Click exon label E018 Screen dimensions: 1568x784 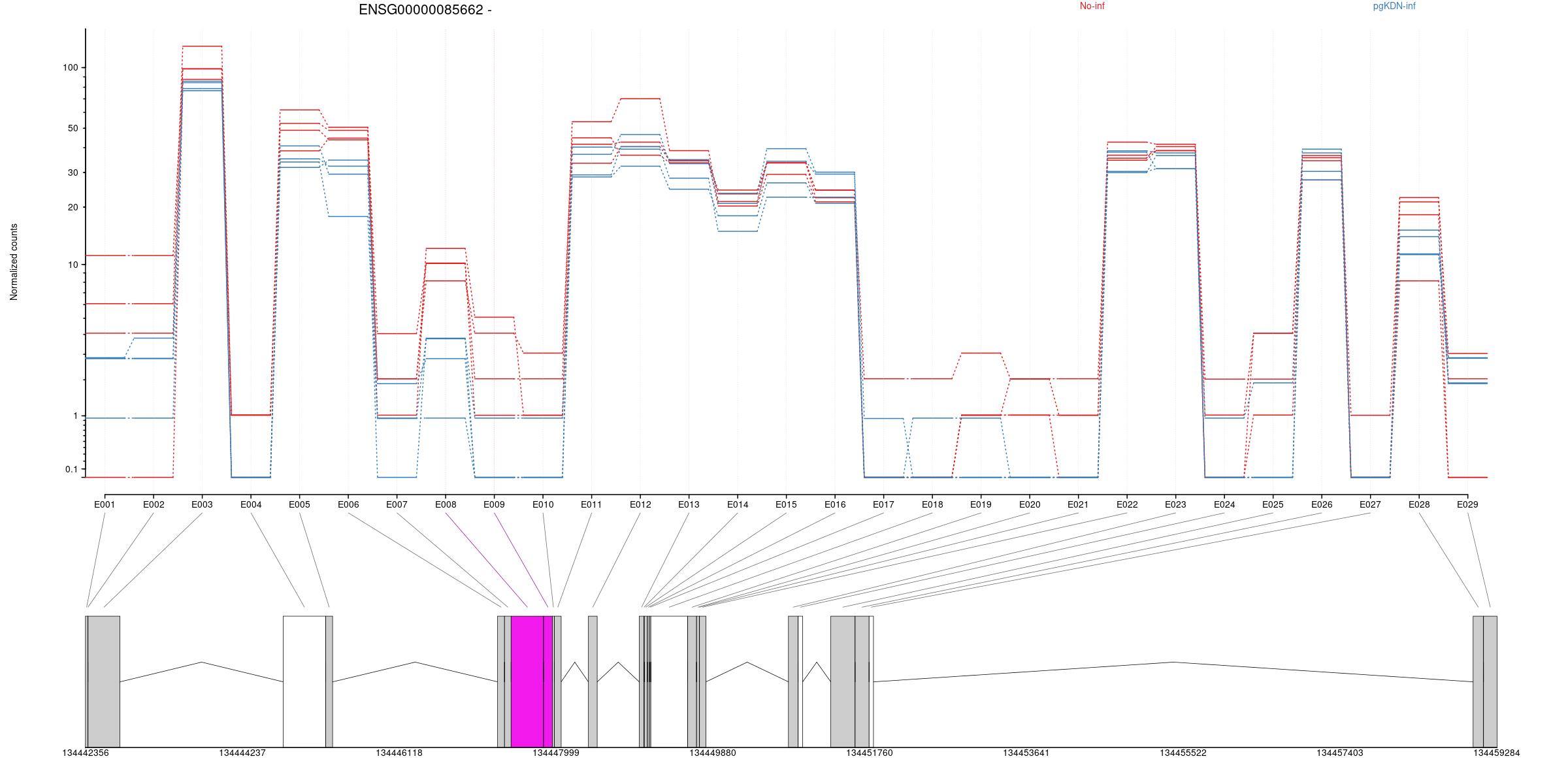point(932,504)
